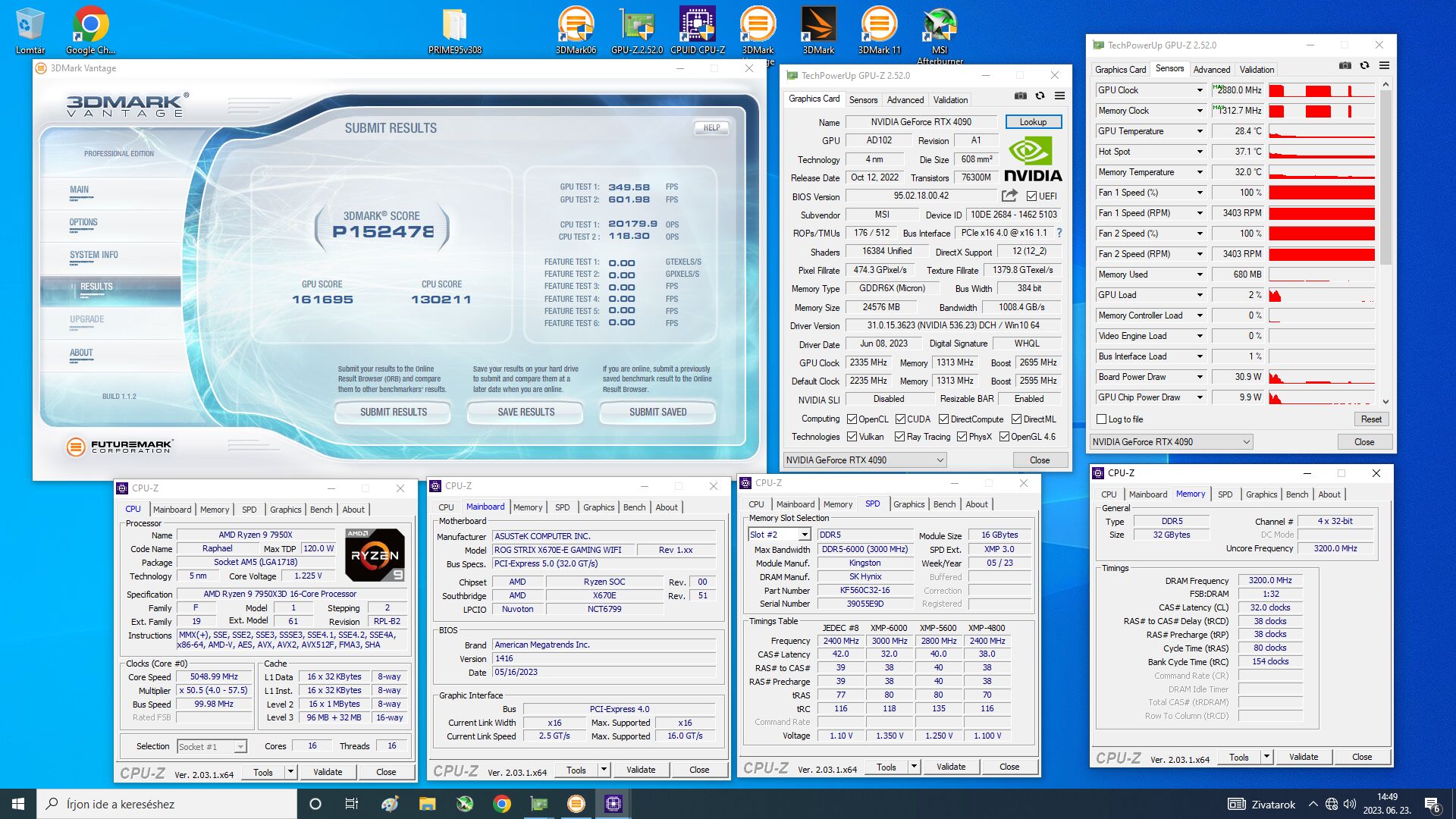Click the SUBMIT RESULTS button

393,413
